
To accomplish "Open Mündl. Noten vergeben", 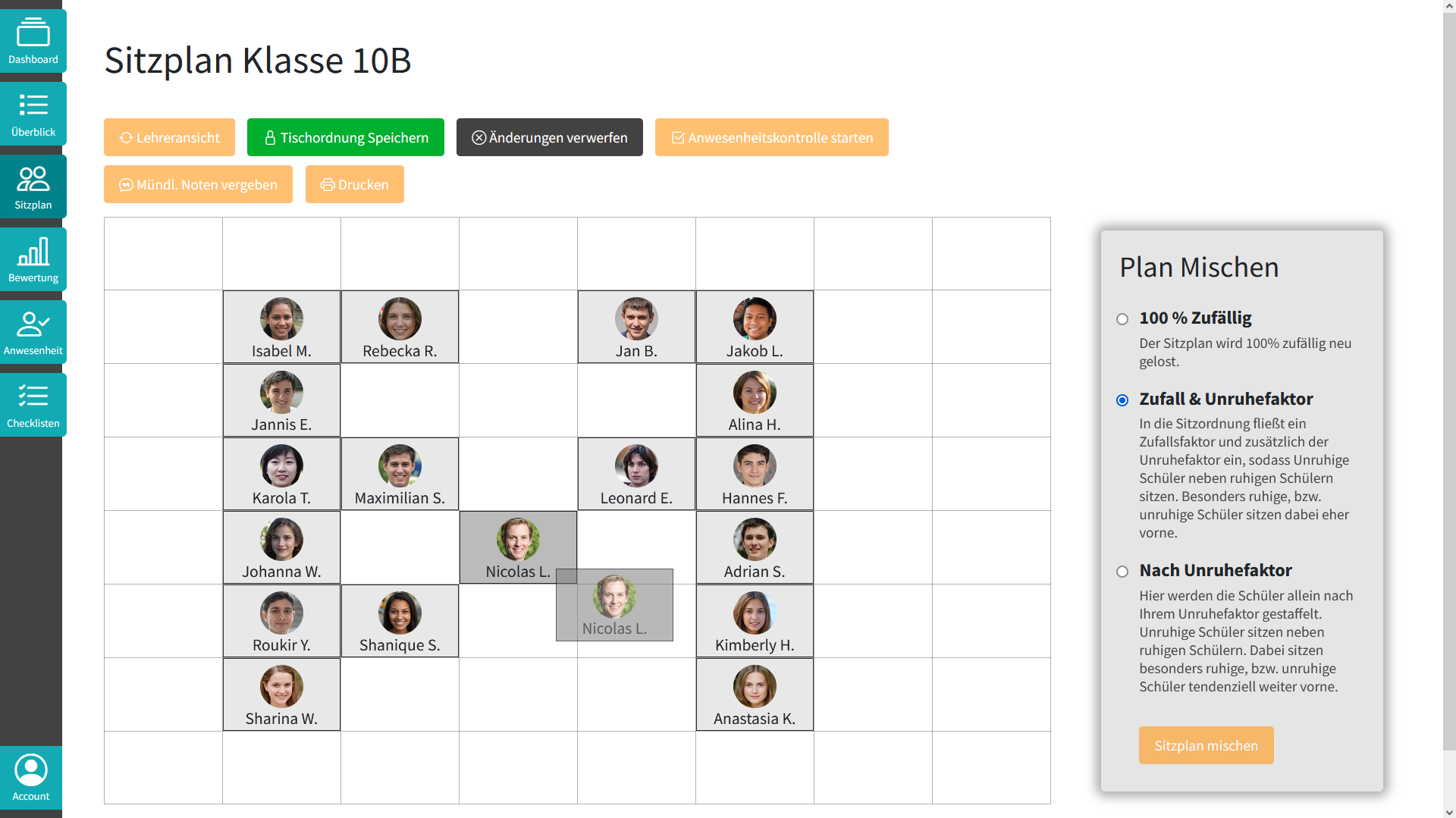I will point(198,184).
